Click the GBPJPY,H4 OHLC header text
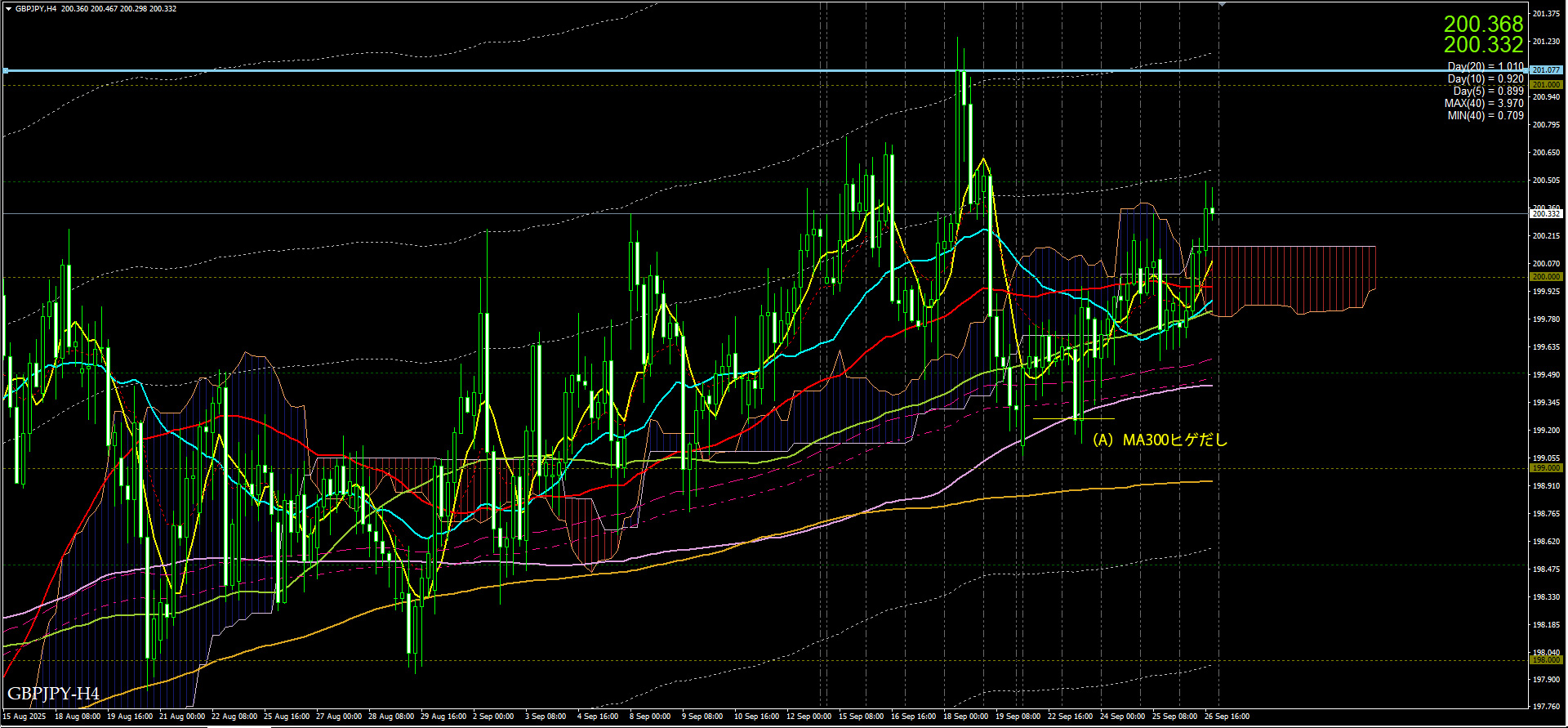This screenshot has width=1568, height=728. click(x=96, y=8)
